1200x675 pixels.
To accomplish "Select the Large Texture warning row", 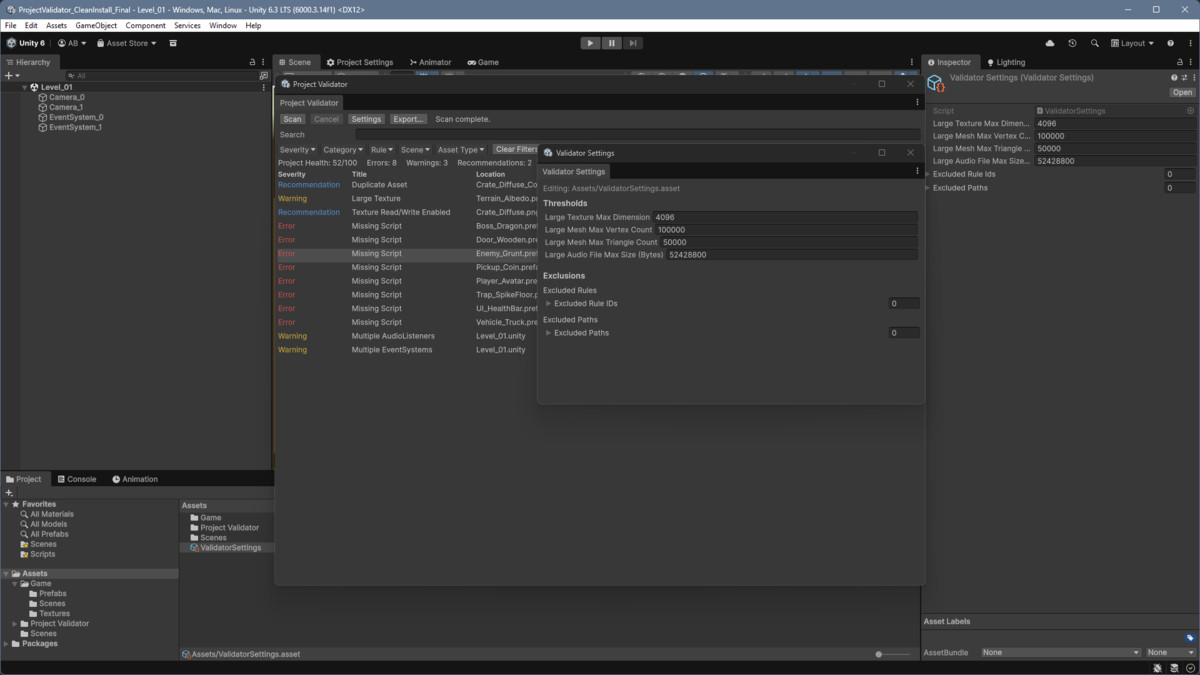I will click(408, 198).
